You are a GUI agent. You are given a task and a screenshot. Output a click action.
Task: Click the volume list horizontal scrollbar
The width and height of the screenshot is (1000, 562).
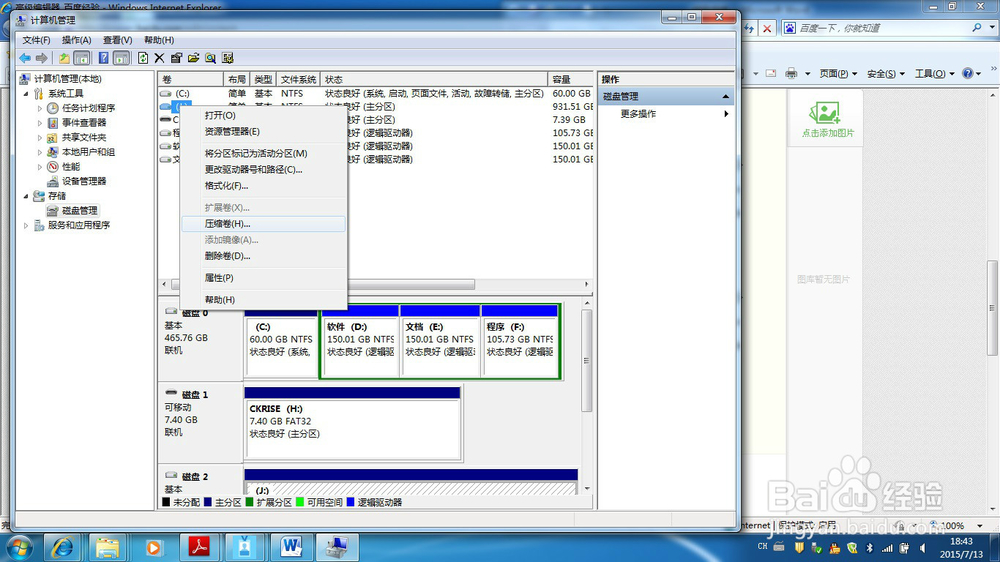pos(375,285)
